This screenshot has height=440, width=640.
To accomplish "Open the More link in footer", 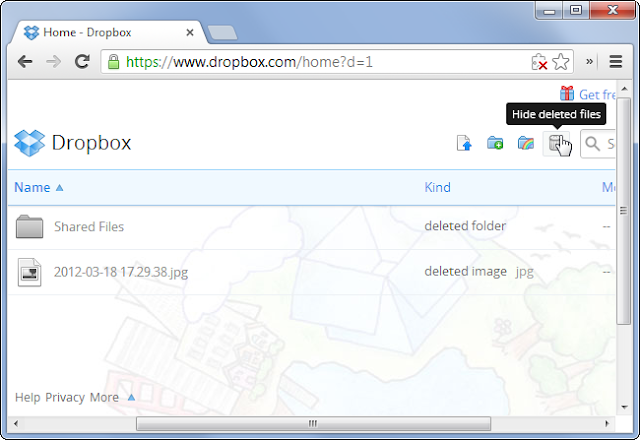I will 104,398.
